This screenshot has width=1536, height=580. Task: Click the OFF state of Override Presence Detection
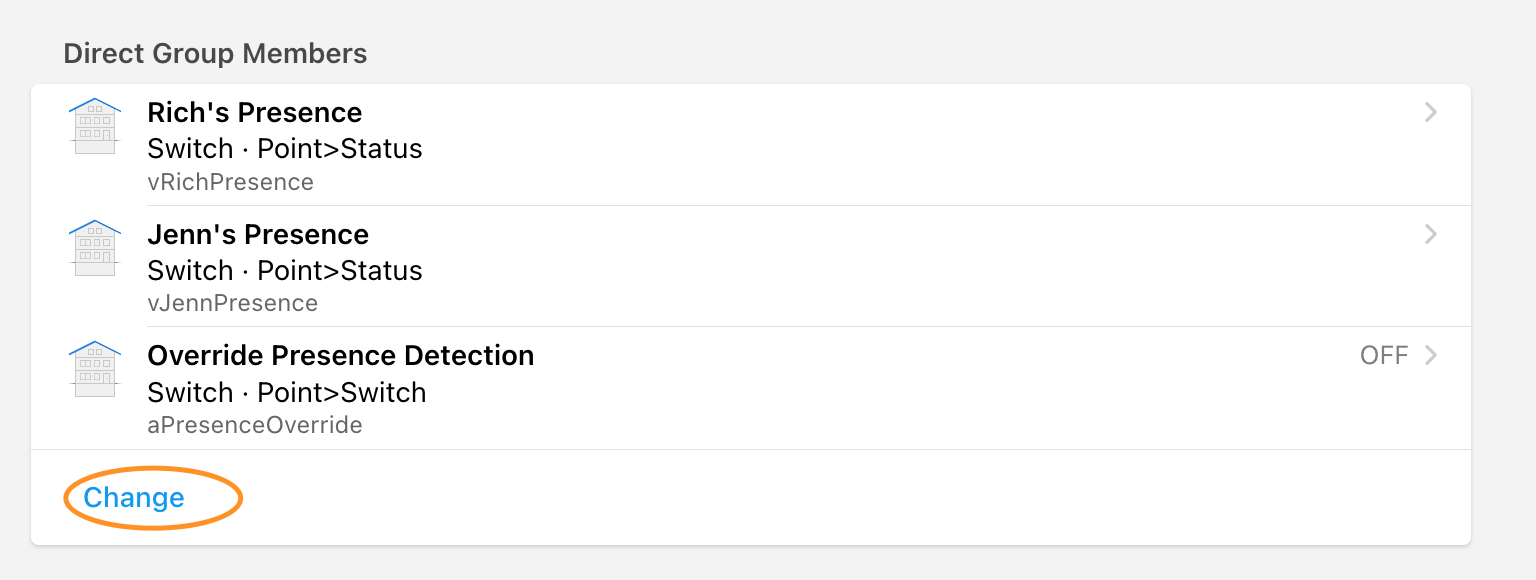click(x=1384, y=356)
